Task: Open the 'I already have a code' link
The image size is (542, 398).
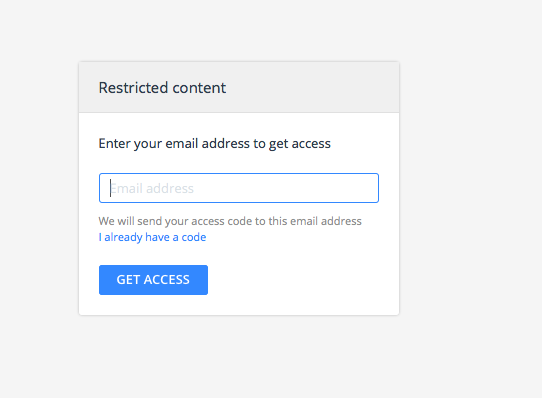Action: [152, 237]
